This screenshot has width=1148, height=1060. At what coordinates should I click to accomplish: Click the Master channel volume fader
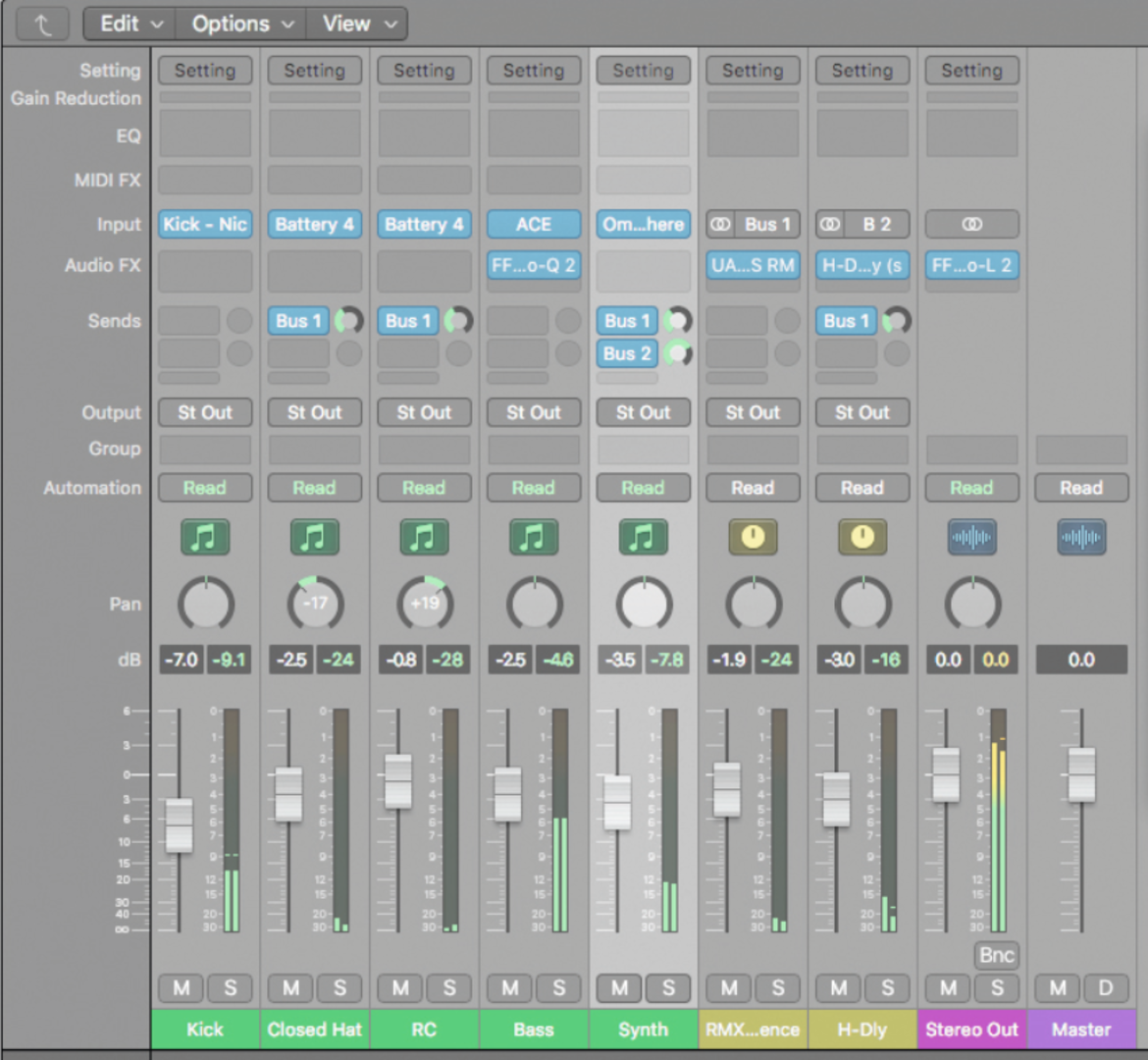pyautogui.click(x=1081, y=774)
